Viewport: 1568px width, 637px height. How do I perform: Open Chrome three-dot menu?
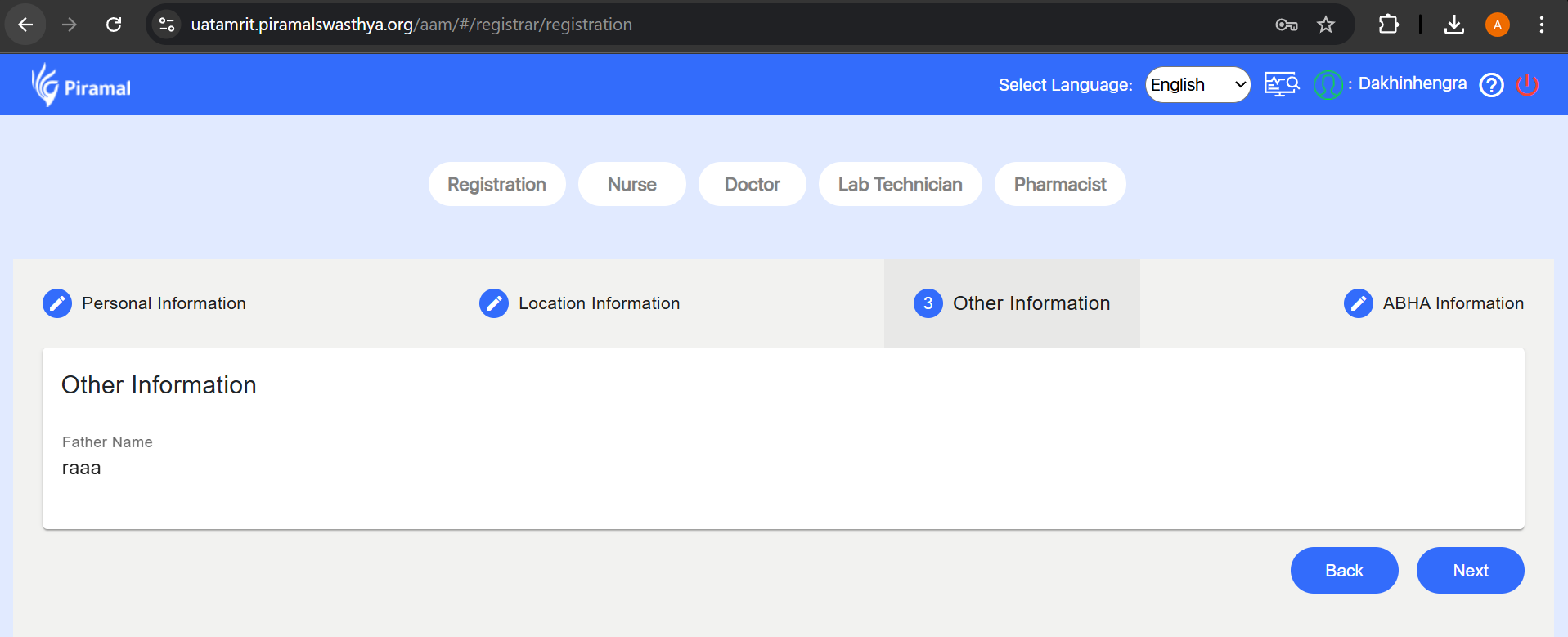(x=1541, y=25)
